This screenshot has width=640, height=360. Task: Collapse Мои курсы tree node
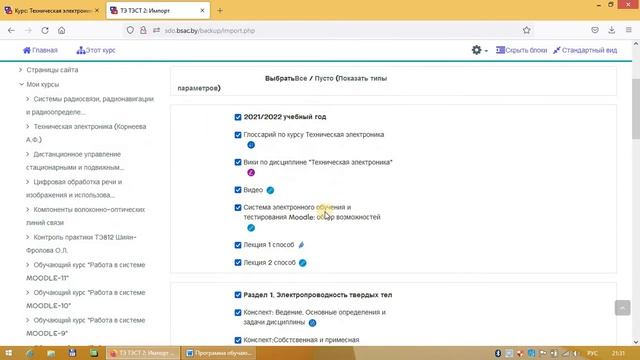21,84
